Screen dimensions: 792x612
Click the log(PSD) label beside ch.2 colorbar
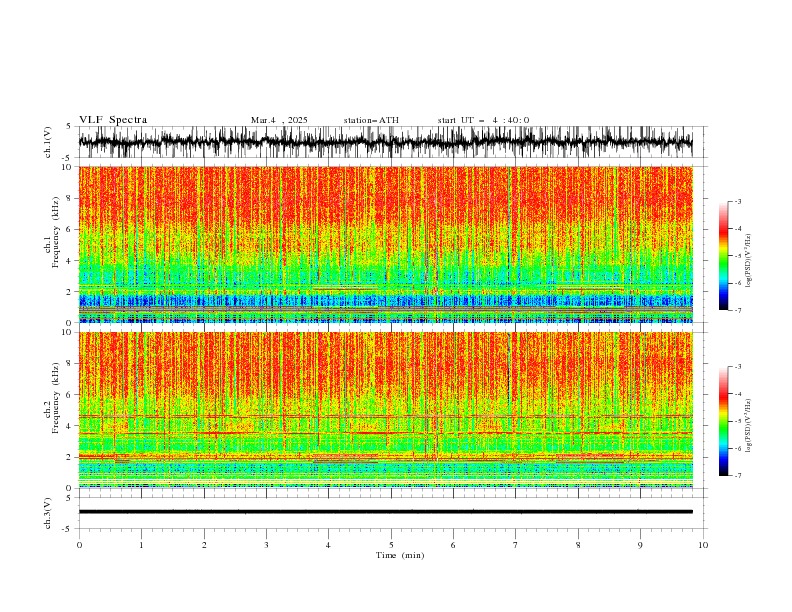coord(748,425)
